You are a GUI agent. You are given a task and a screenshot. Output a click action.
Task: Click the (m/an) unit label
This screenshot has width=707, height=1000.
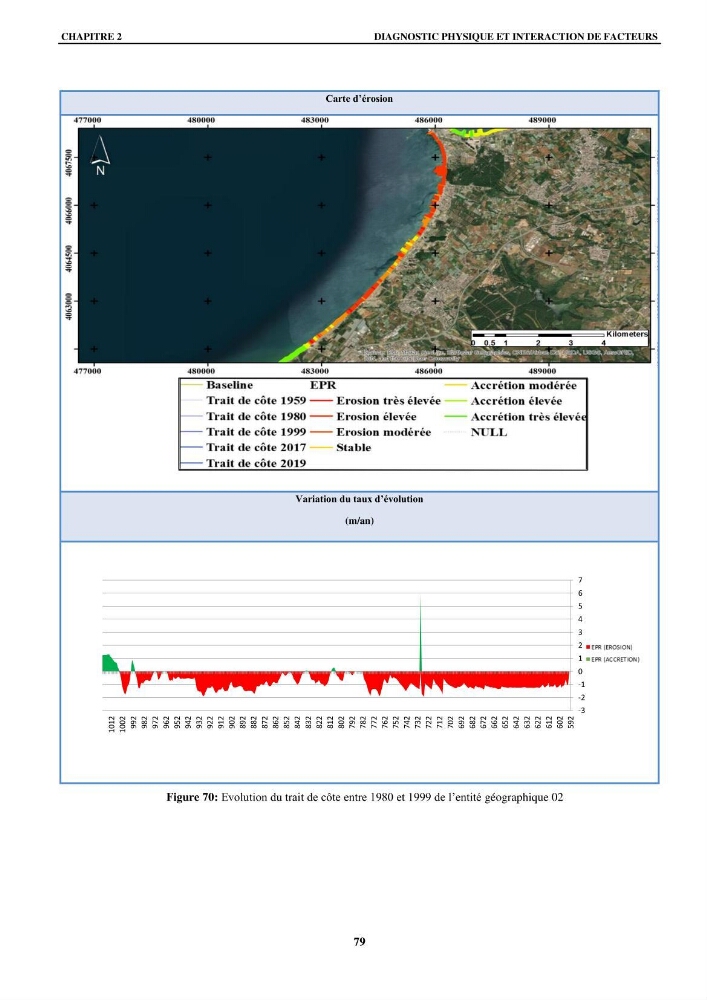pos(359,521)
